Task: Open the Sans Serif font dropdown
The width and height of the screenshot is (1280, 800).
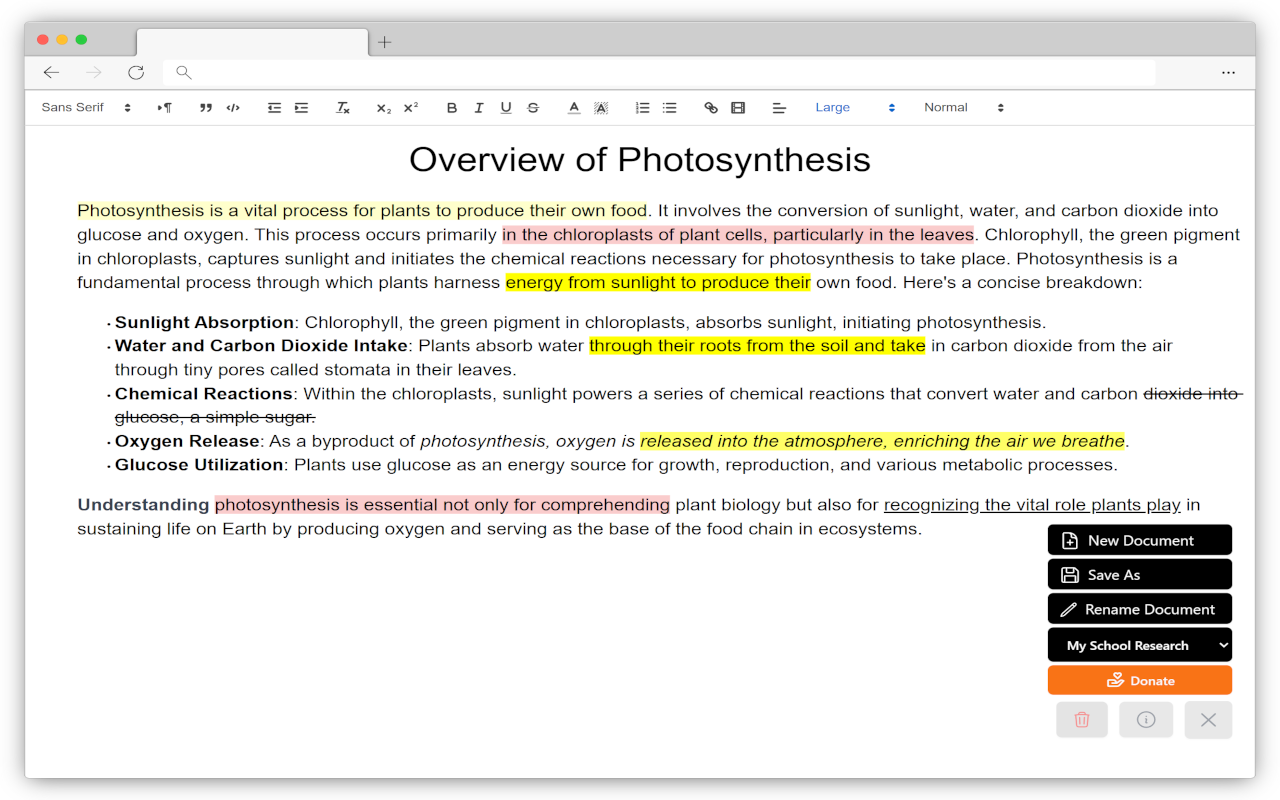Action: click(86, 108)
